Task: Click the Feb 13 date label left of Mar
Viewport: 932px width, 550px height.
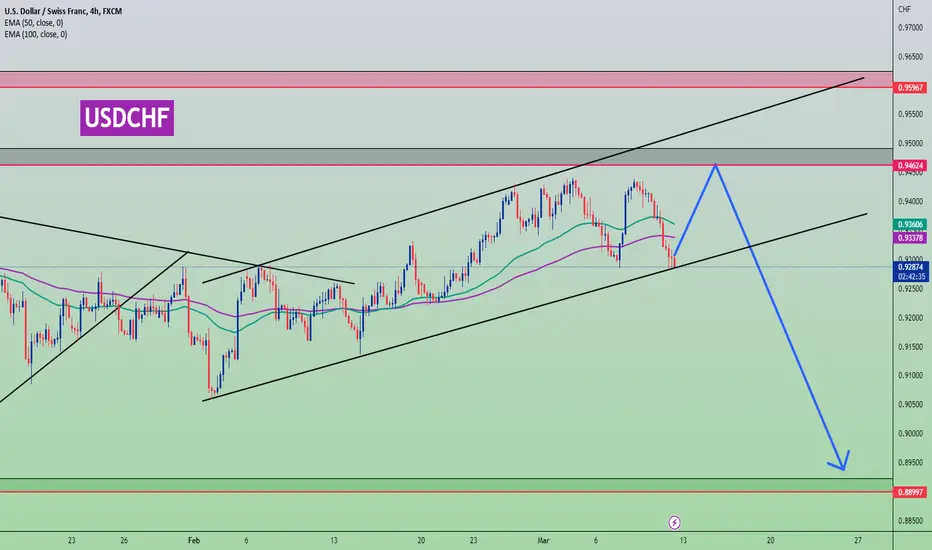Action: (333, 540)
